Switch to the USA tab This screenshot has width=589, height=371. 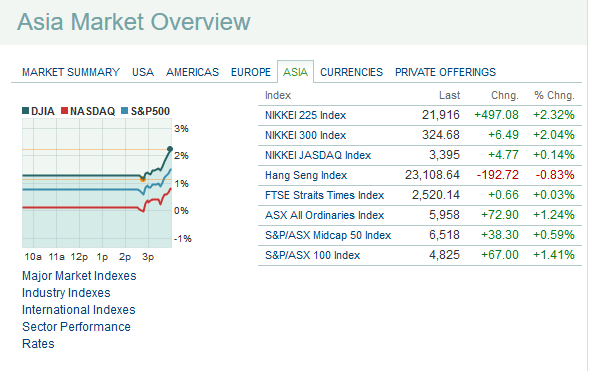pos(143,72)
